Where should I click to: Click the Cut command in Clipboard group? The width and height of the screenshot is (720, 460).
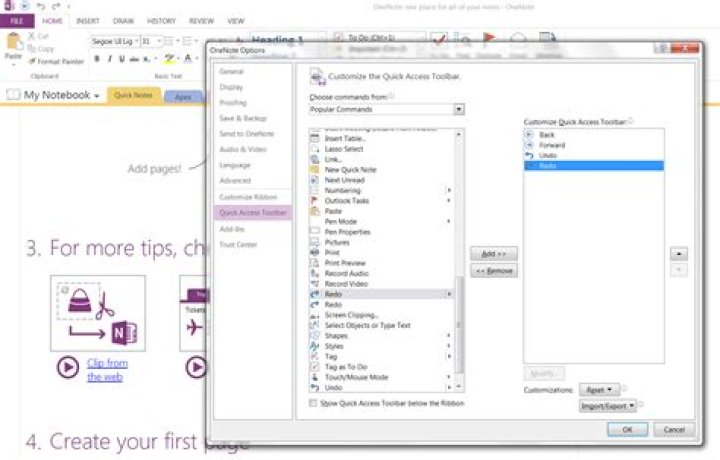coord(39,36)
